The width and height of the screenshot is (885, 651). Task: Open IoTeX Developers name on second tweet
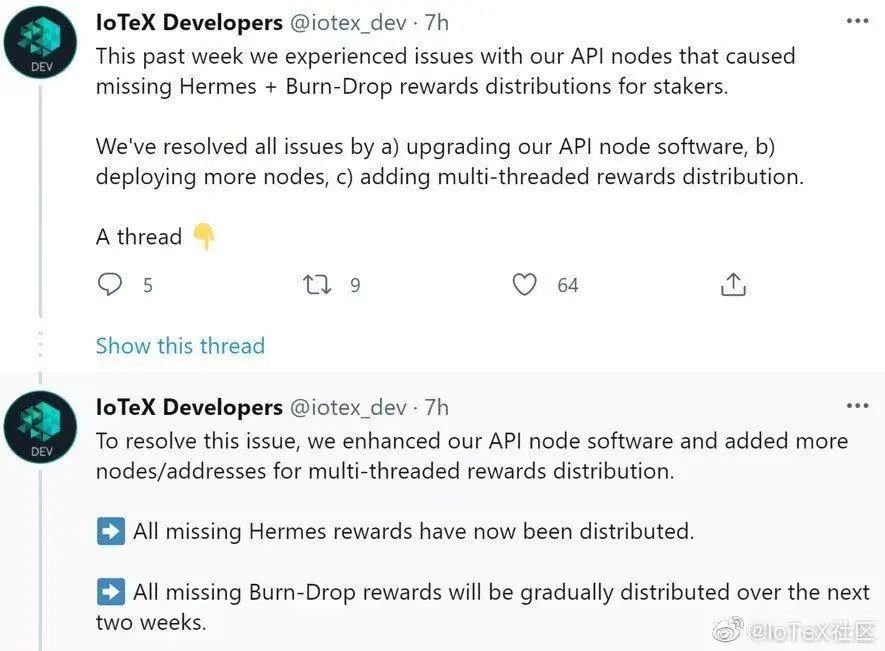point(189,407)
